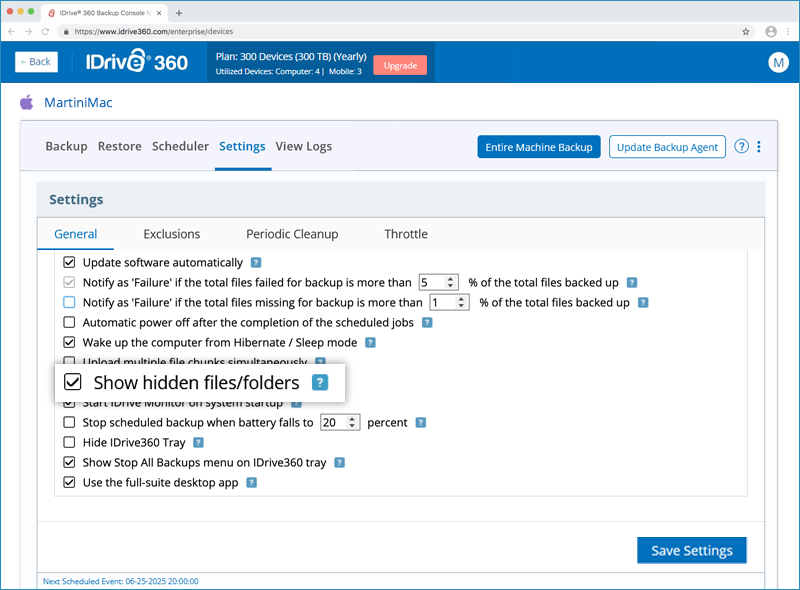
Task: Open help for Automatic power off option
Action: coord(427,323)
